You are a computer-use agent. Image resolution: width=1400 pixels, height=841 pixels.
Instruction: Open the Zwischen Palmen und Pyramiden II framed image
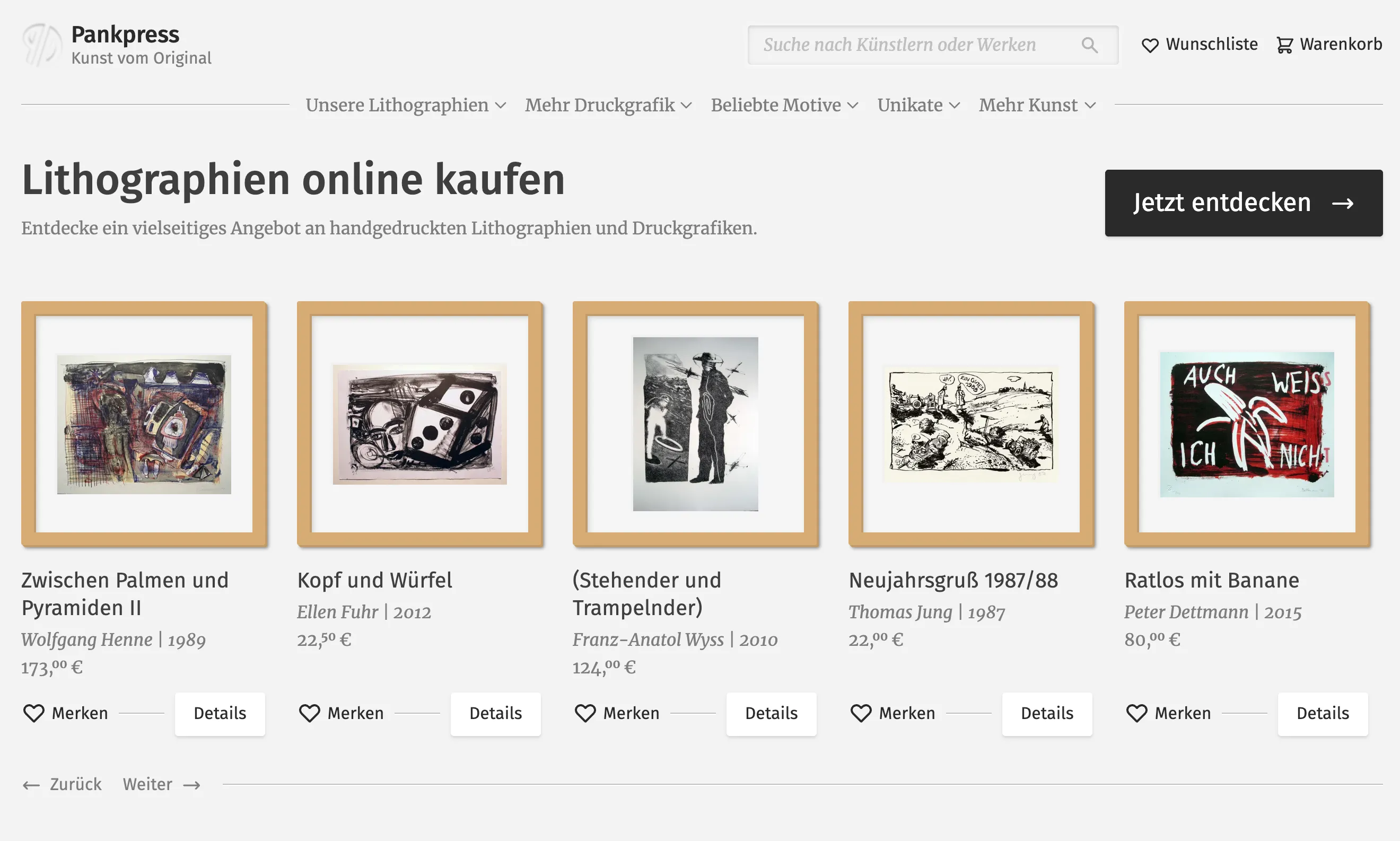click(x=144, y=424)
